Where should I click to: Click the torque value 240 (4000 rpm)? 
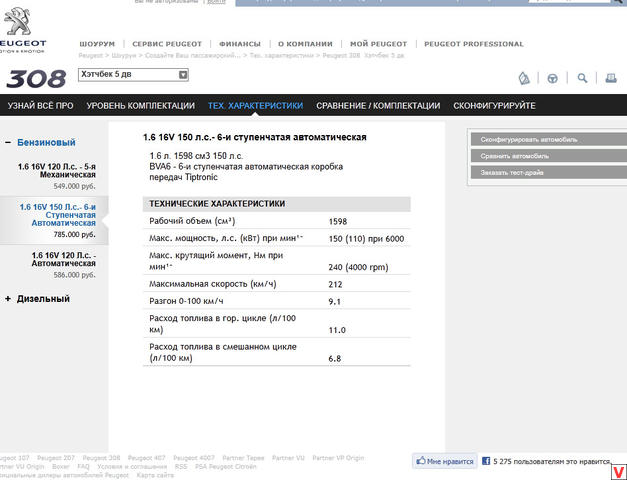coord(358,267)
